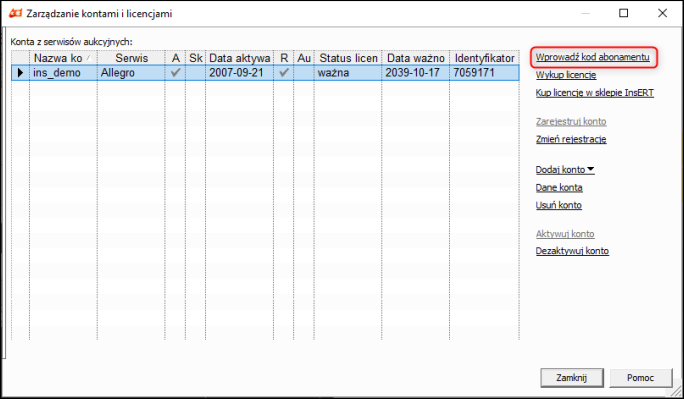
Task: Open help with the 'Pomoc' button
Action: [640, 378]
